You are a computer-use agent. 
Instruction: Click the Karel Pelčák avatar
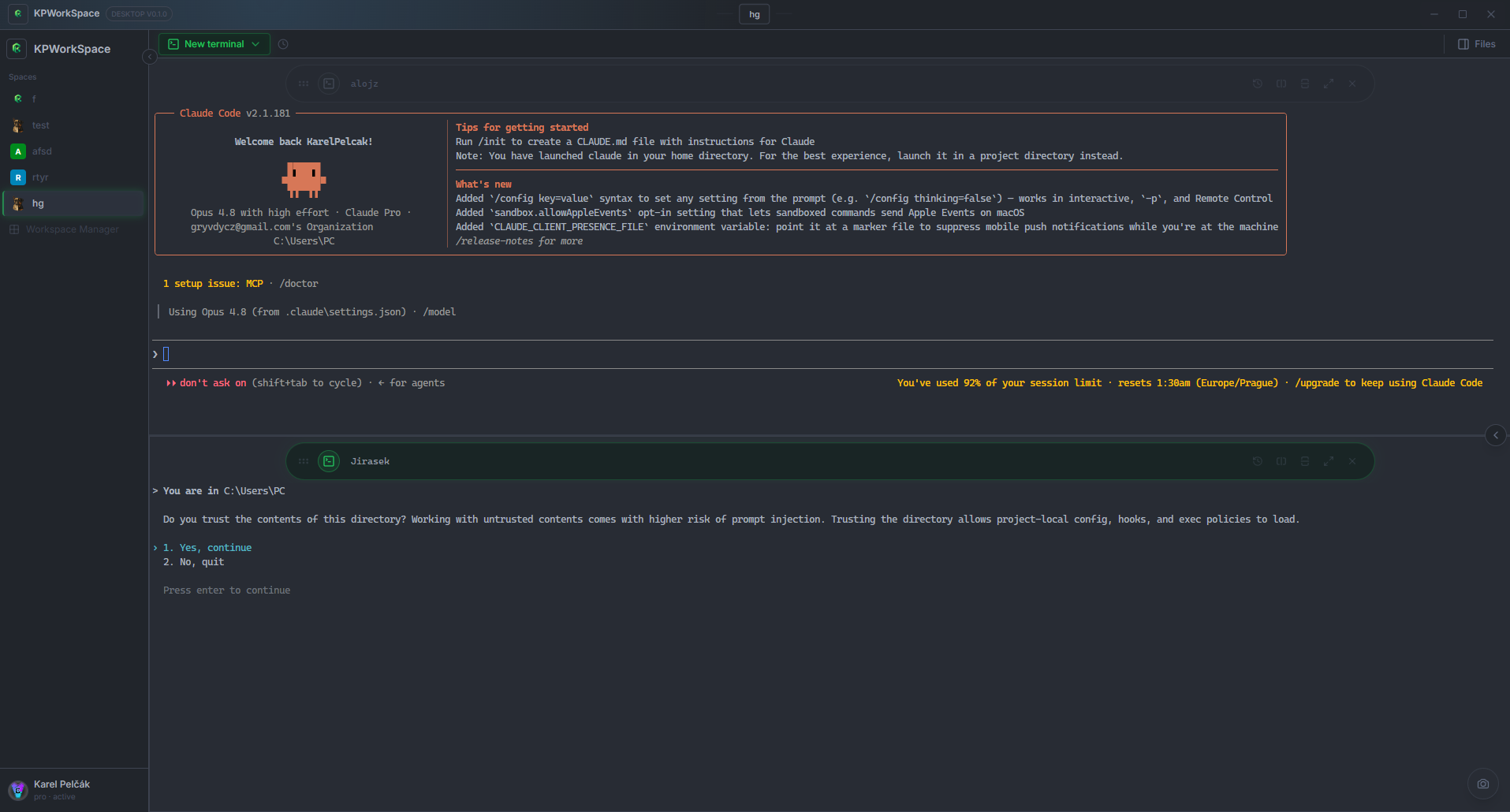coord(18,790)
